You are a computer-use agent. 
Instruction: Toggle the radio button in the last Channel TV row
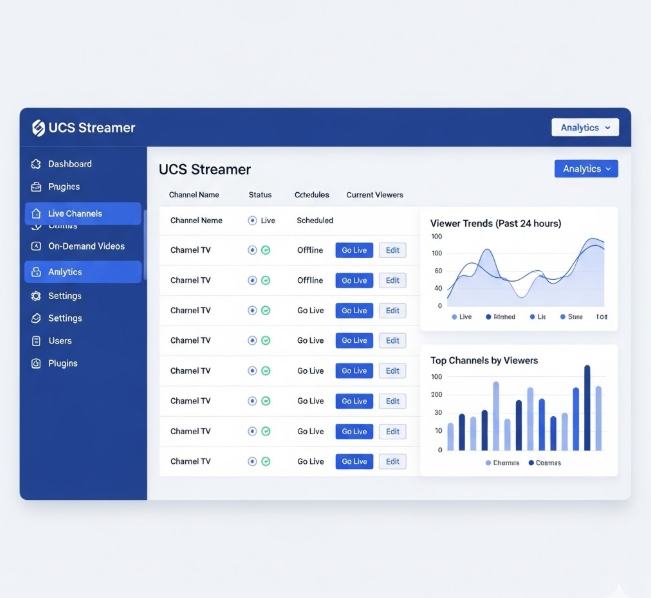(x=252, y=462)
